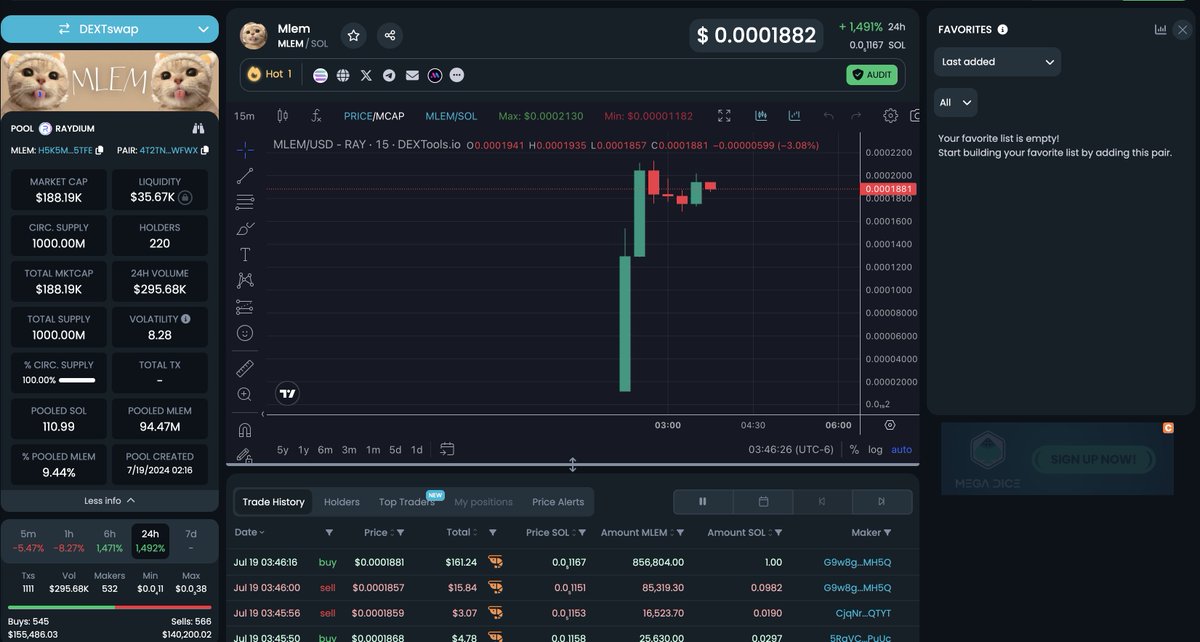1200x642 pixels.
Task: Open the token's Telegram link
Action: coord(389,75)
